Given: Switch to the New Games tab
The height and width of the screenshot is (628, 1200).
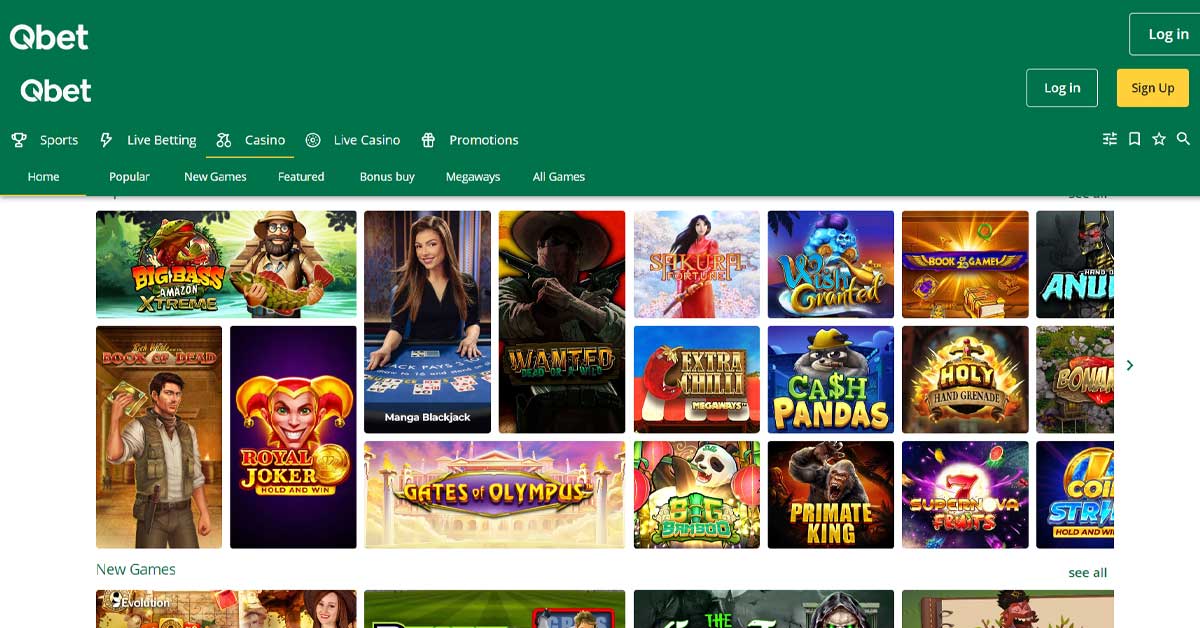Looking at the screenshot, I should point(215,177).
